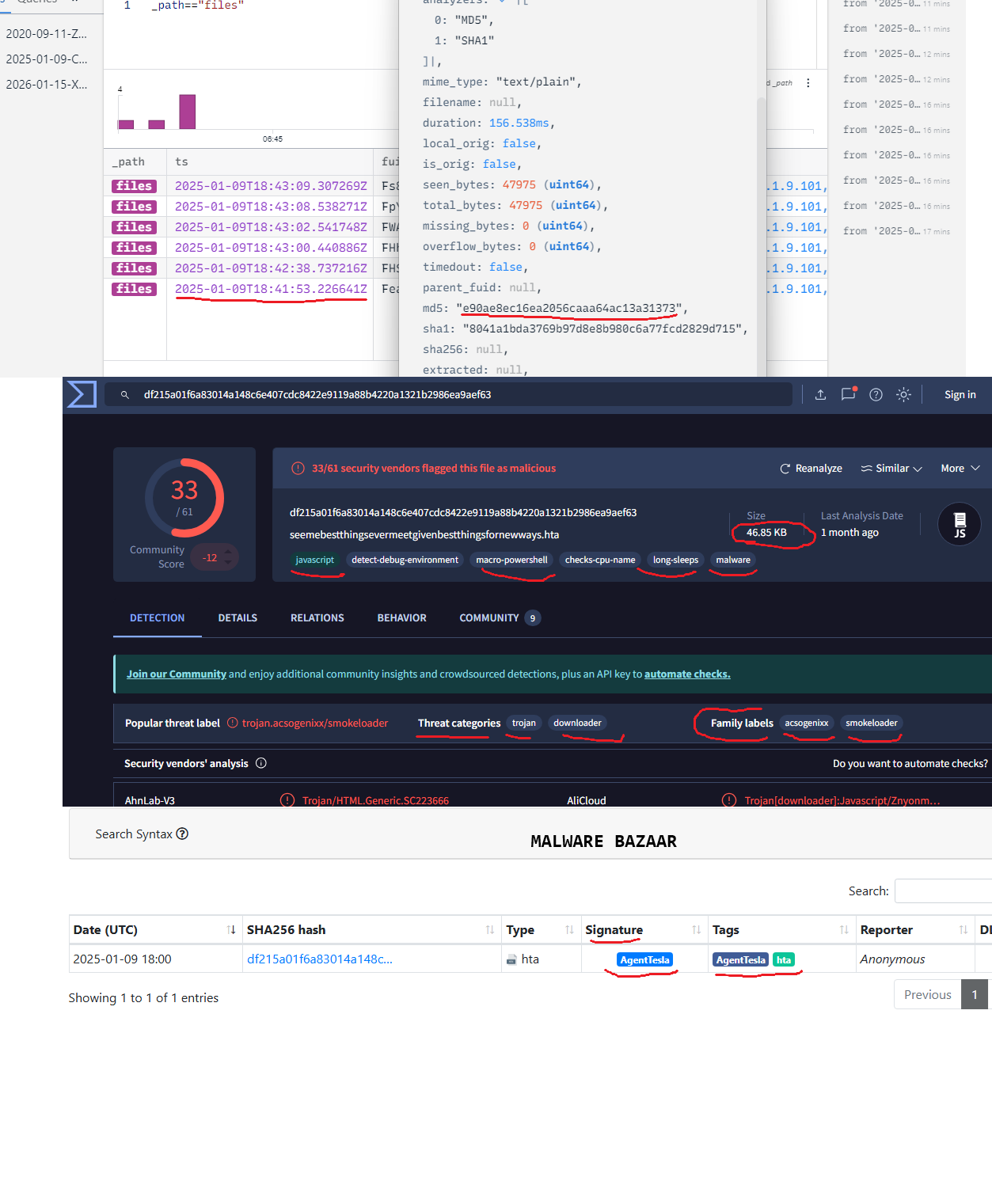Screen dimensions: 992x1204
Task: Click the community score down arrow
Action: pyautogui.click(x=228, y=564)
